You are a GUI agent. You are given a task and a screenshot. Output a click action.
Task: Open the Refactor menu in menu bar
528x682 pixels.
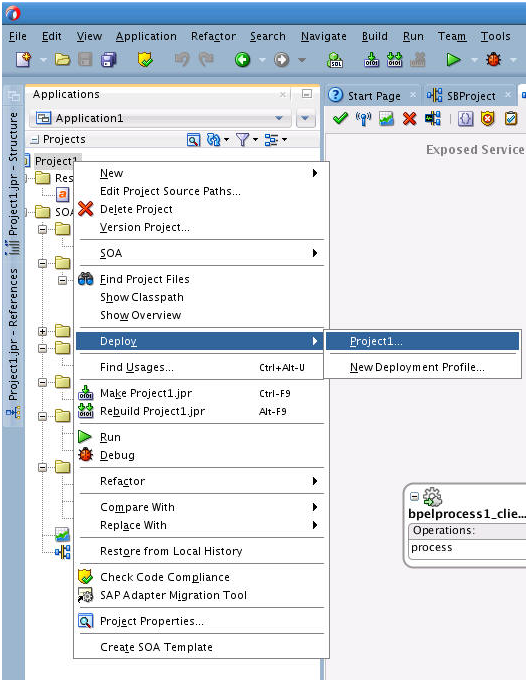(x=214, y=37)
